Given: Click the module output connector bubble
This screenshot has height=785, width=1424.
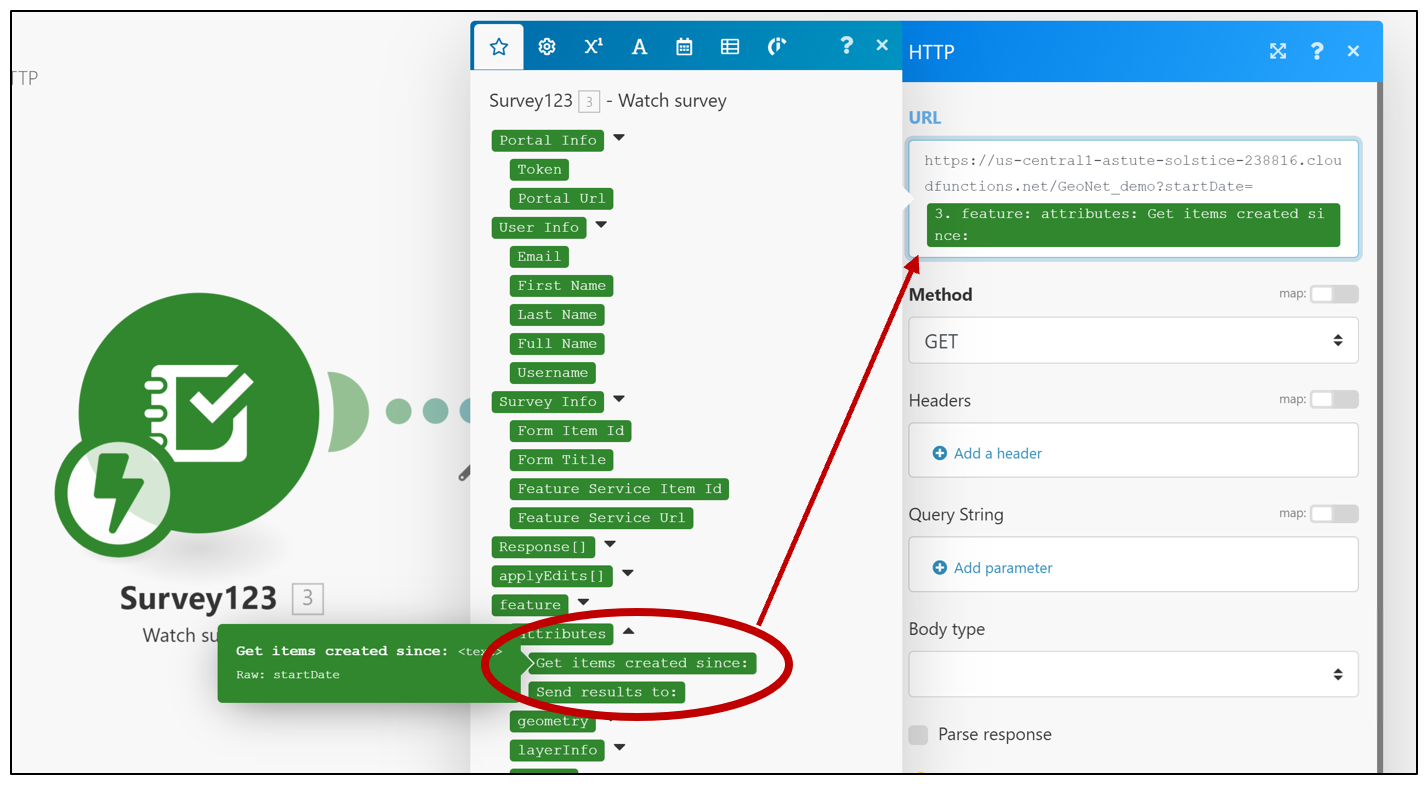Looking at the screenshot, I should [347, 410].
